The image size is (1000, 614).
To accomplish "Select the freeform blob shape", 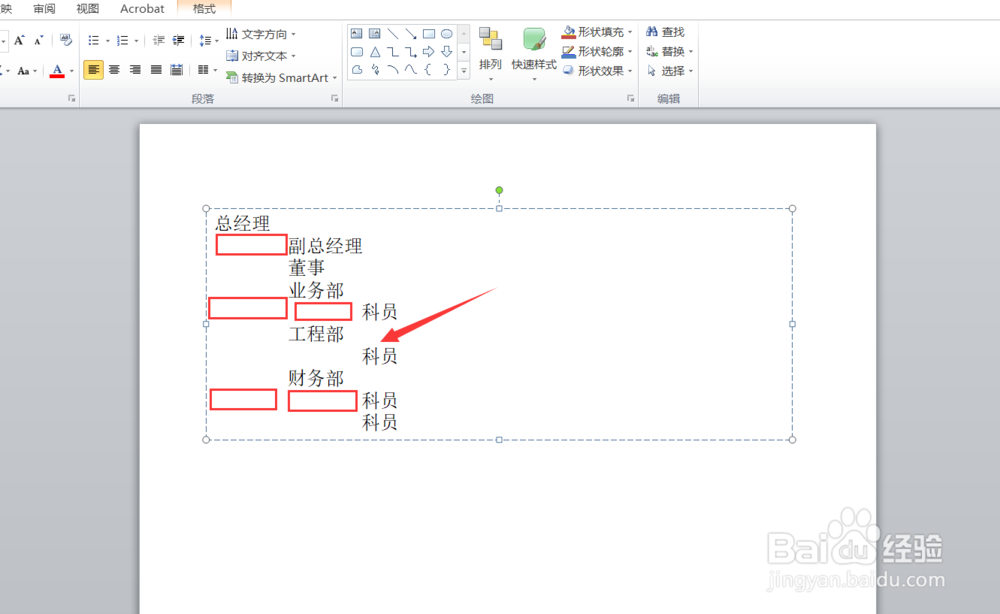I will [x=357, y=69].
